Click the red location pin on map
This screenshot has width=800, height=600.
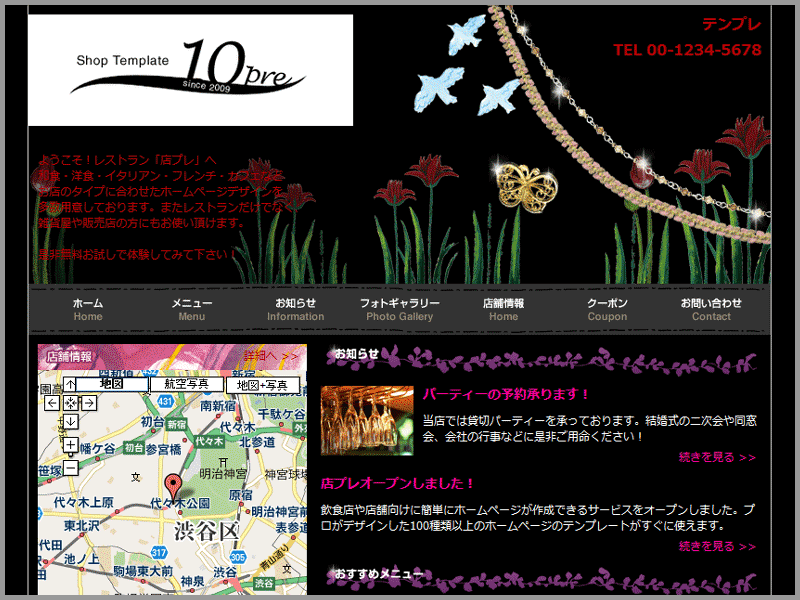[173, 487]
